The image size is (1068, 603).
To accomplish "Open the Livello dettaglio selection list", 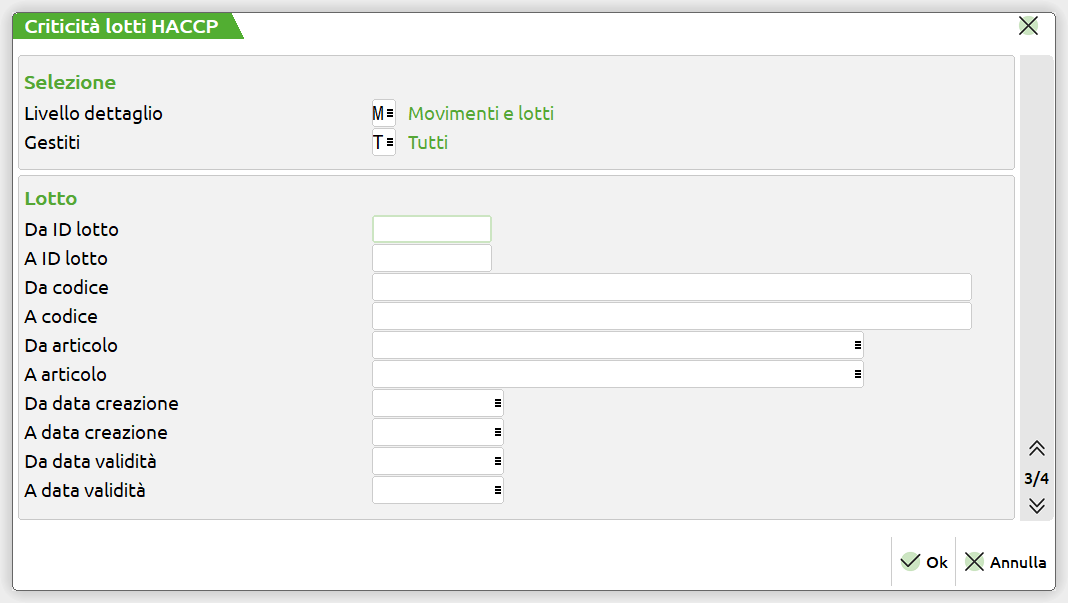I will 389,114.
